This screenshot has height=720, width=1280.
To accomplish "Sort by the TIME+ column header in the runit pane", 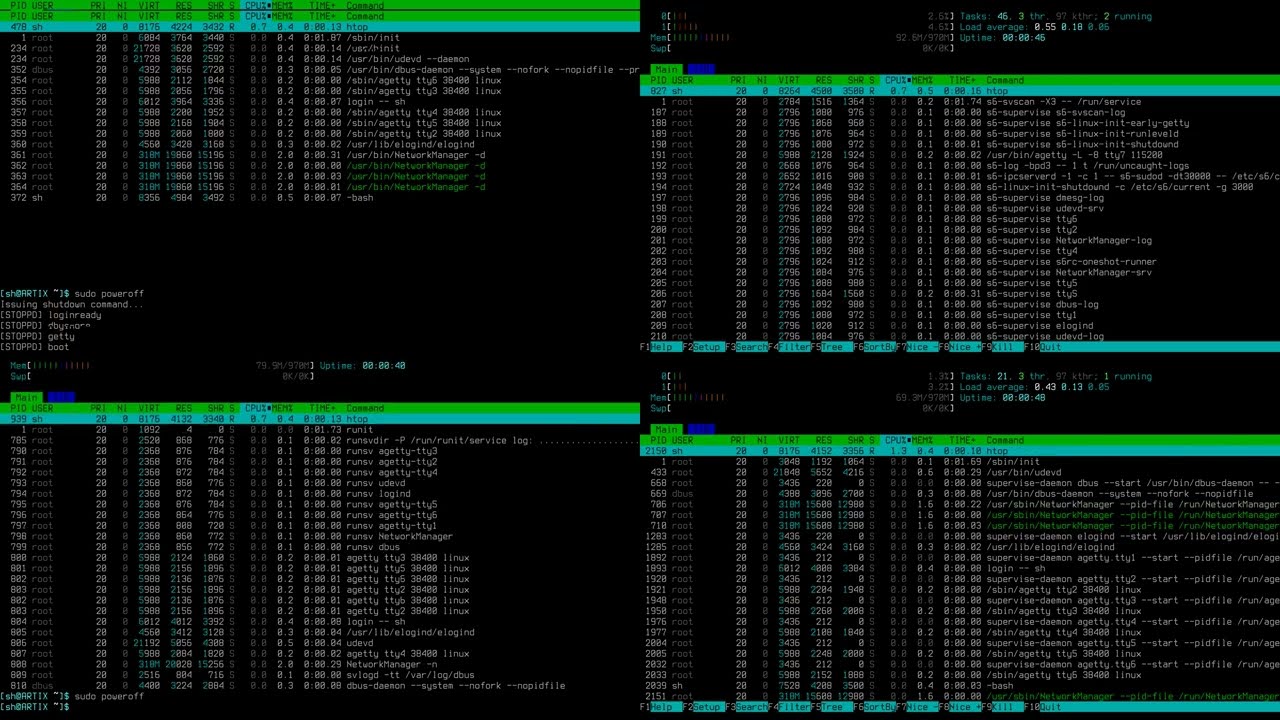I will coord(322,408).
